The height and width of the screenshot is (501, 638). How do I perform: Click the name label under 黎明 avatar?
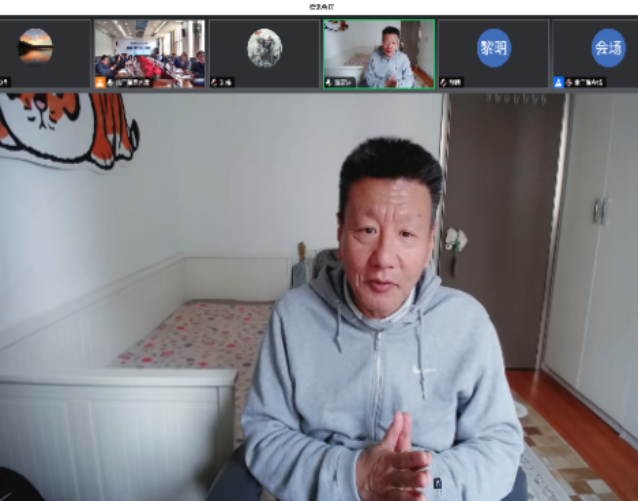456,82
